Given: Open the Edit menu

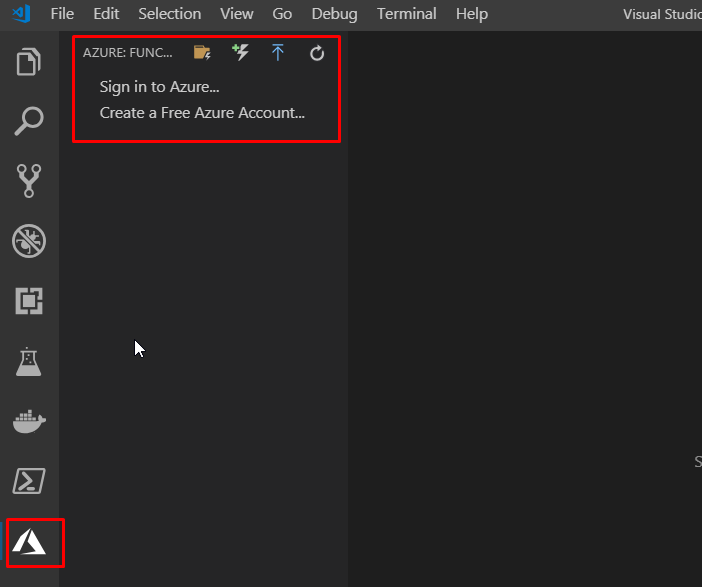Looking at the screenshot, I should [106, 14].
